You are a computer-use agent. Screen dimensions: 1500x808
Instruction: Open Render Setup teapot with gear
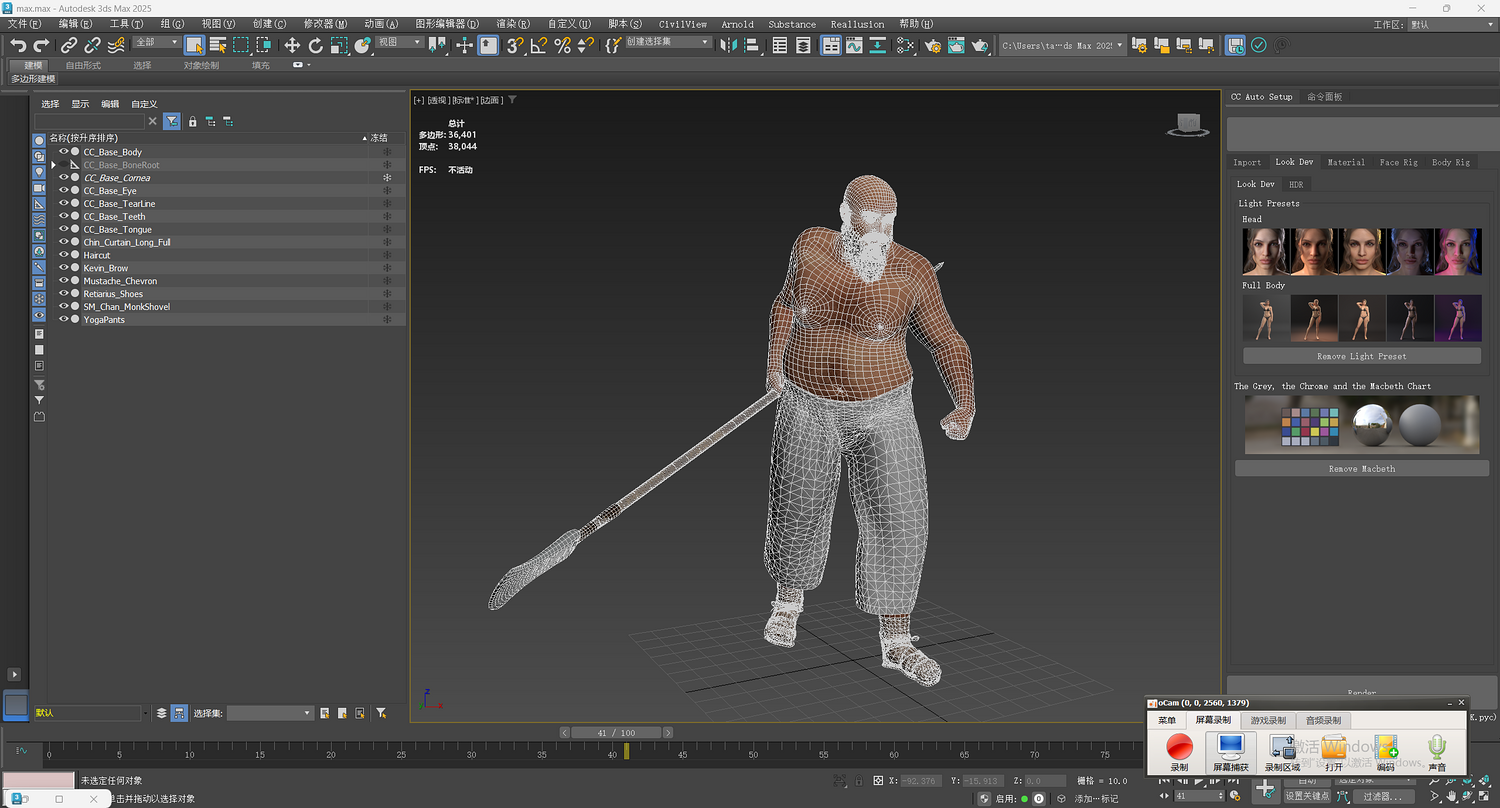pyautogui.click(x=933, y=45)
